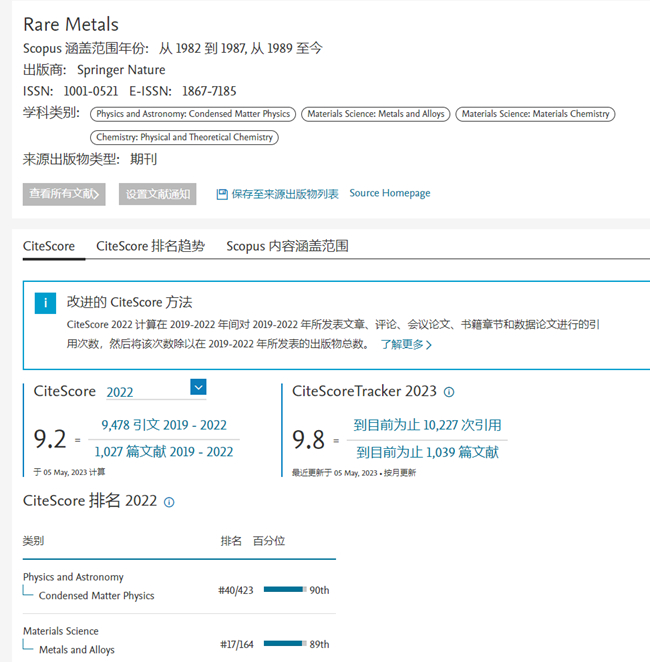Screen dimensions: 650x662
Task: Open the Scopus 内容涵盖范围 tab
Action: [287, 246]
